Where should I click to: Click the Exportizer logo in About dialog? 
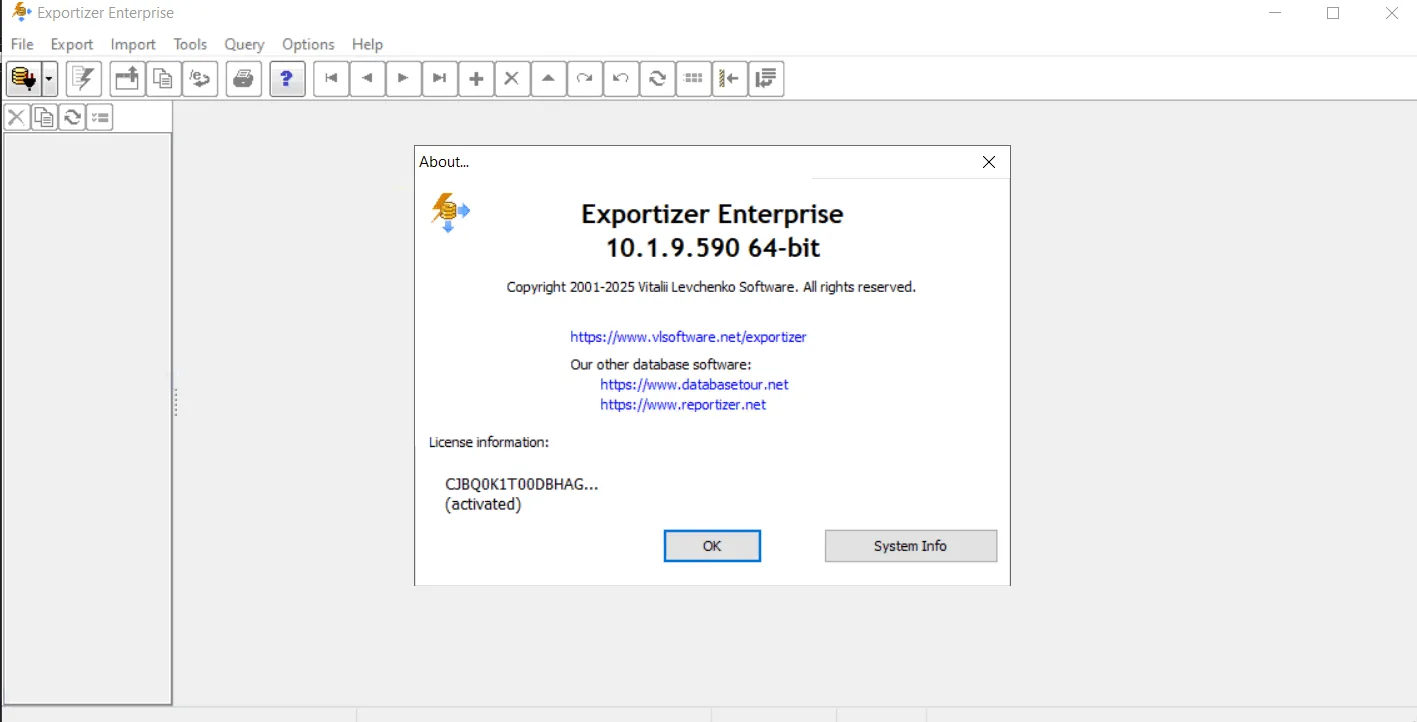click(450, 212)
